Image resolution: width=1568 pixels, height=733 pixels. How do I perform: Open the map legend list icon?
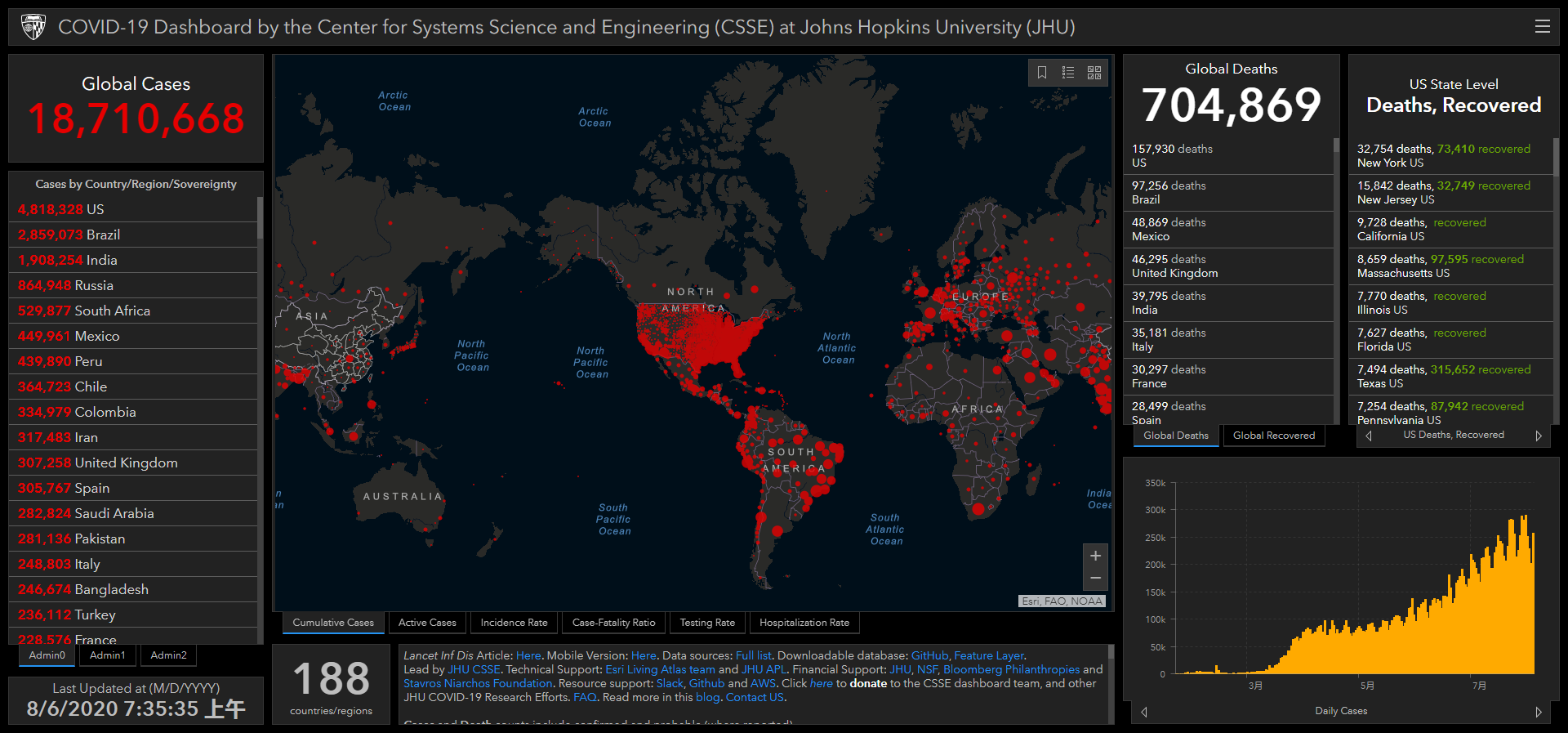pyautogui.click(x=1068, y=73)
